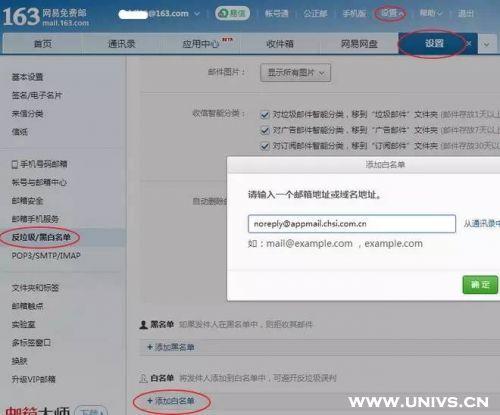The image size is (500, 415).
Task: Confirm with the green 确定 button
Action: pos(480,285)
